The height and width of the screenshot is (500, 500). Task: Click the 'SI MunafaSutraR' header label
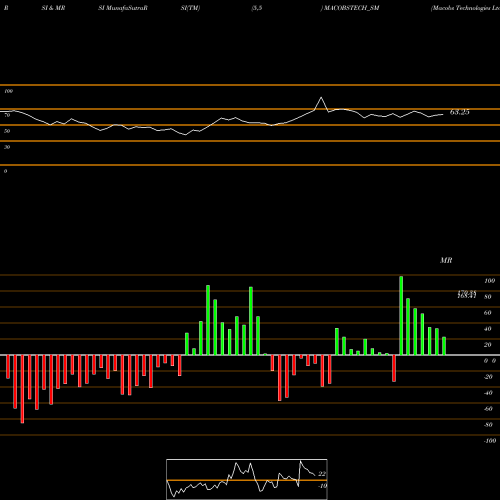[x=123, y=8]
